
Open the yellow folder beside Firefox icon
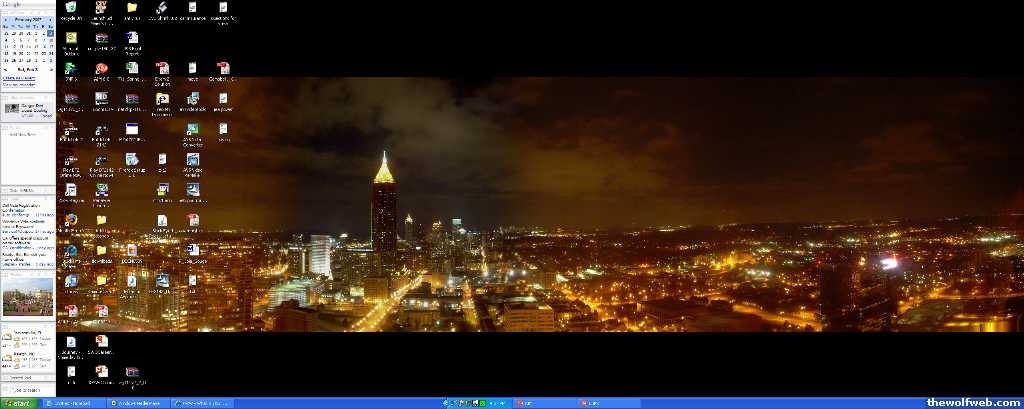coord(101,220)
